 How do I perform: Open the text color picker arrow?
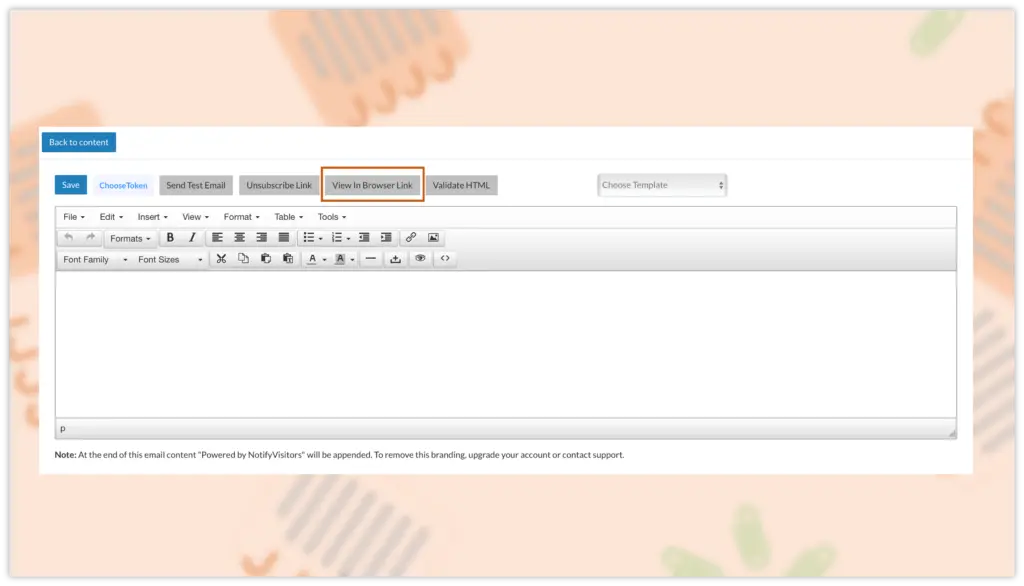pyautogui.click(x=324, y=260)
